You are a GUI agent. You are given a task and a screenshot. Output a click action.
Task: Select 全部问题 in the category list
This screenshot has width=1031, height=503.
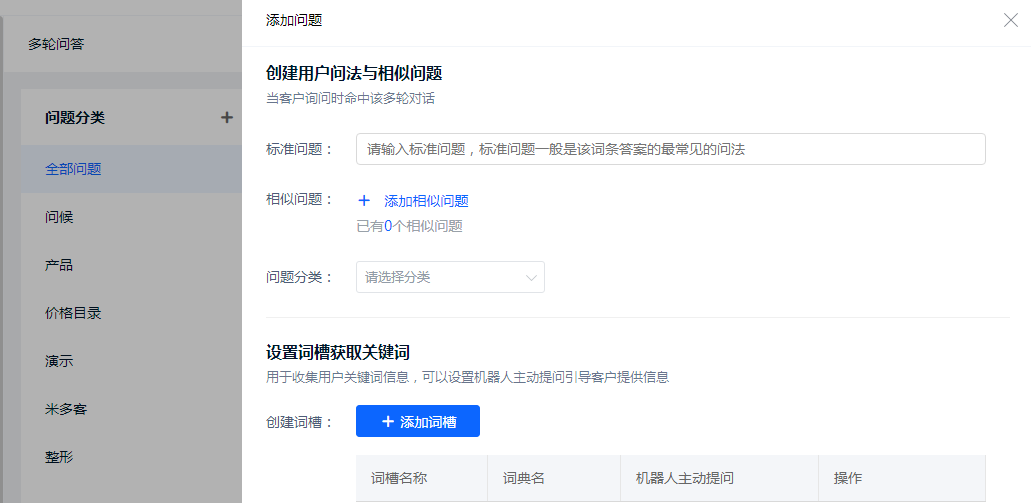click(x=73, y=169)
